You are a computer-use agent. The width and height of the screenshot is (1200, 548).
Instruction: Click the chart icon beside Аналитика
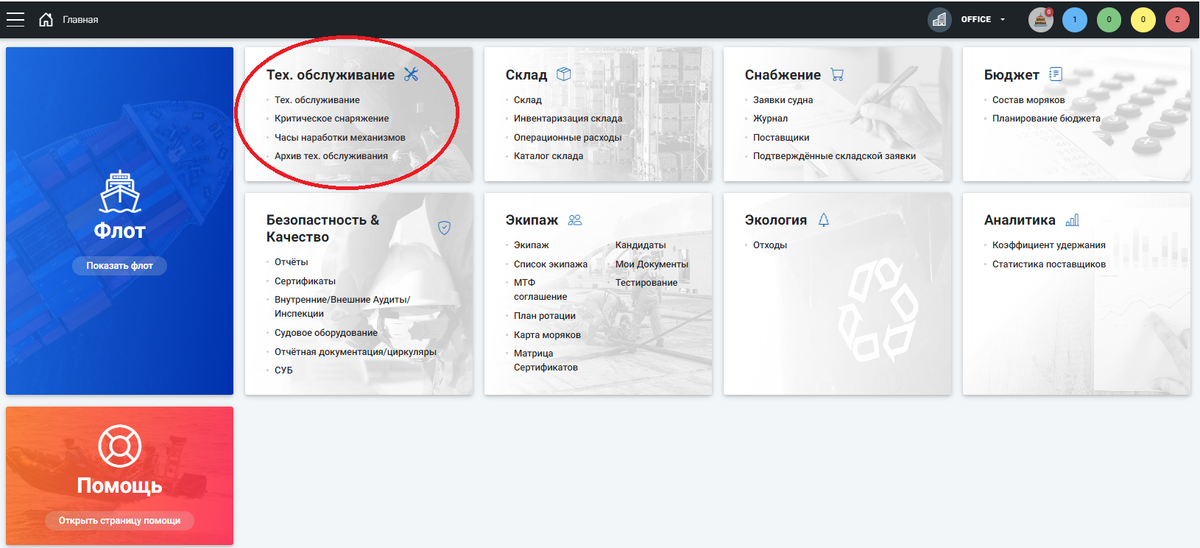pos(1072,220)
